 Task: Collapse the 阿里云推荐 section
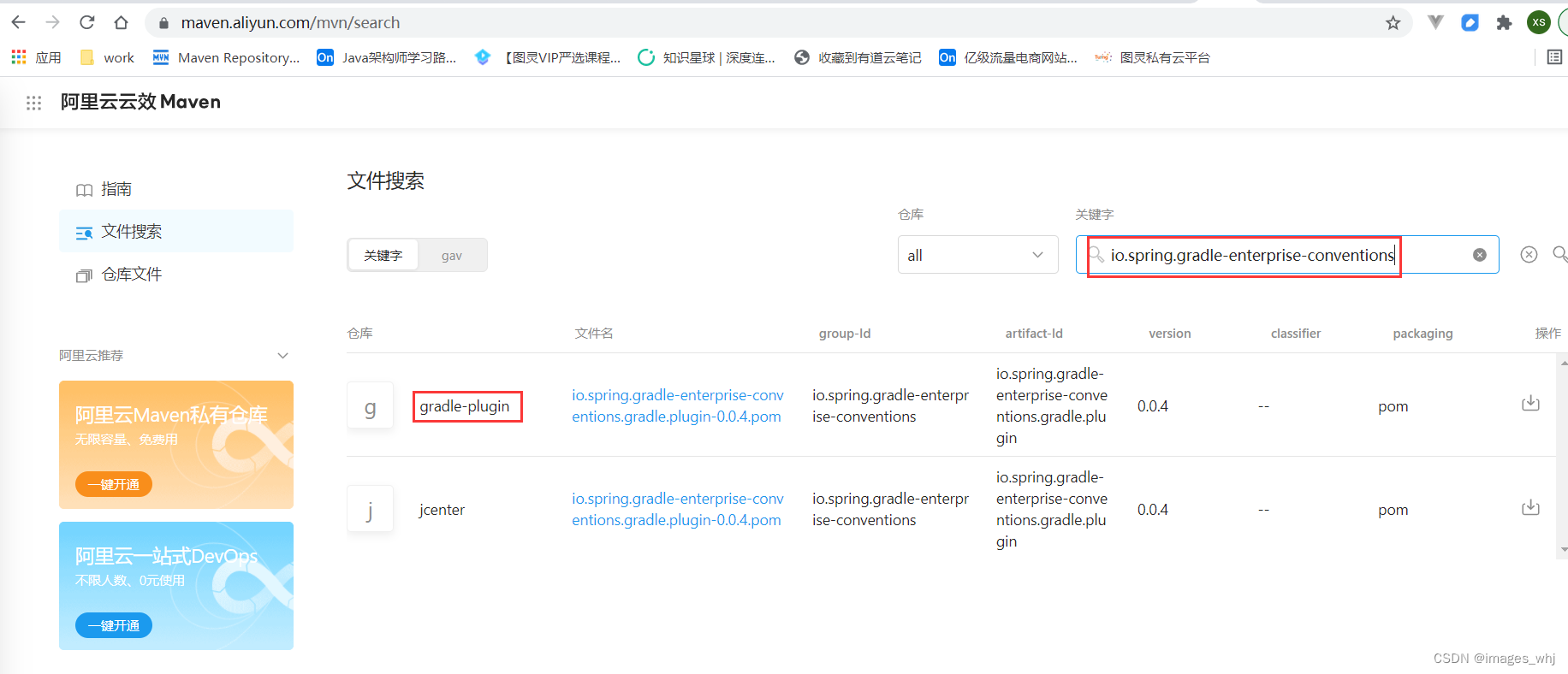tap(282, 355)
